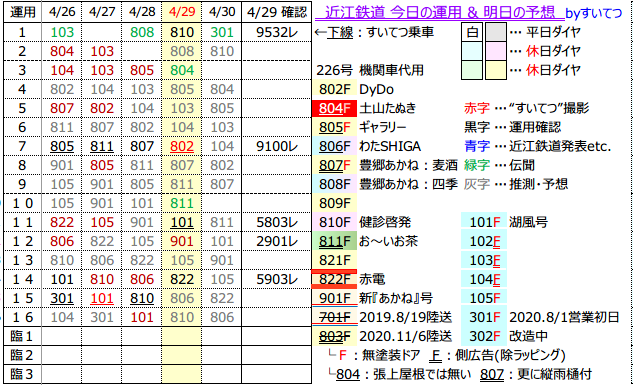
Task: Click the 平日ダイヤ legend label
Action: click(553, 32)
